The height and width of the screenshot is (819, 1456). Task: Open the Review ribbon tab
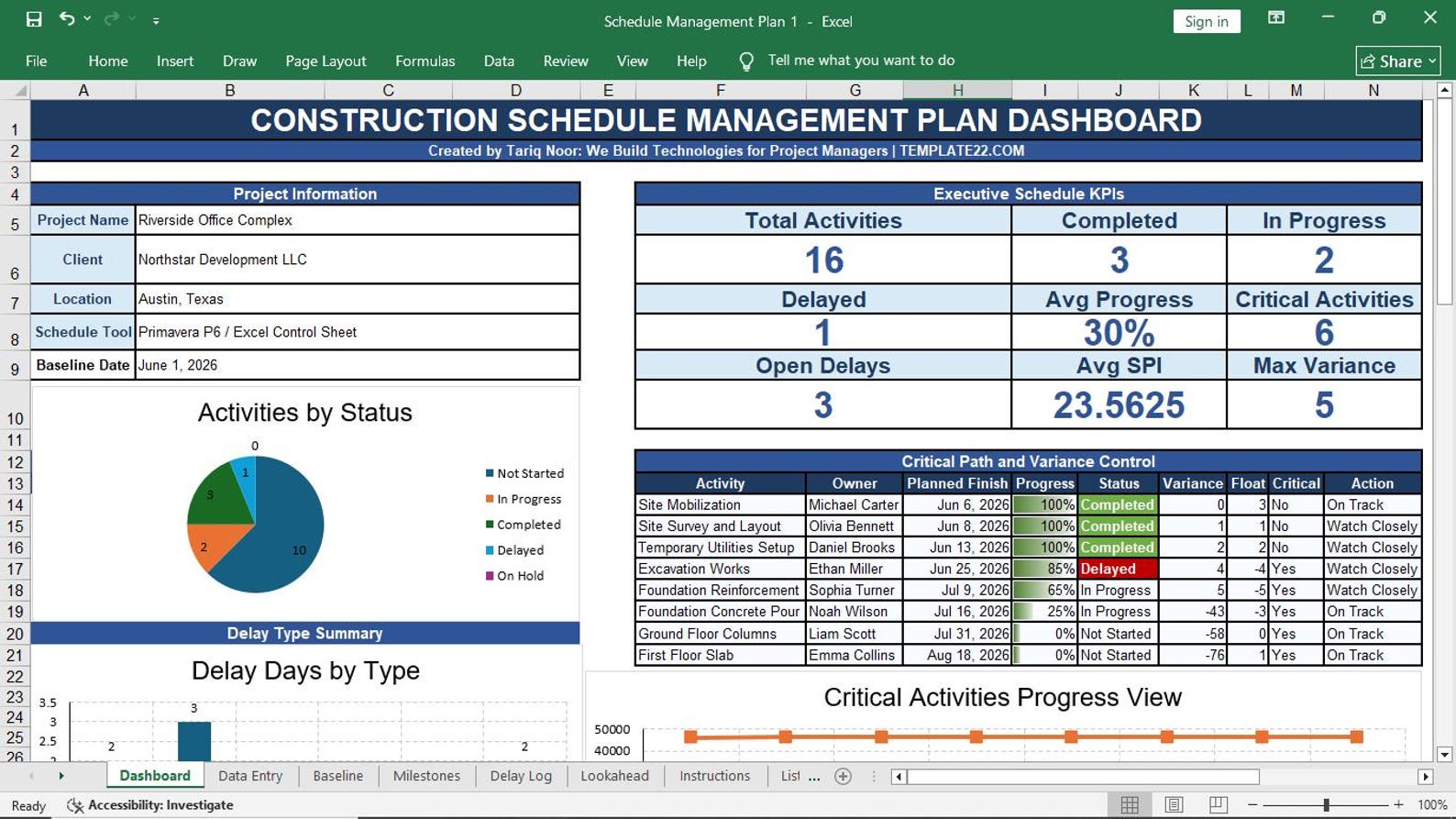point(566,61)
